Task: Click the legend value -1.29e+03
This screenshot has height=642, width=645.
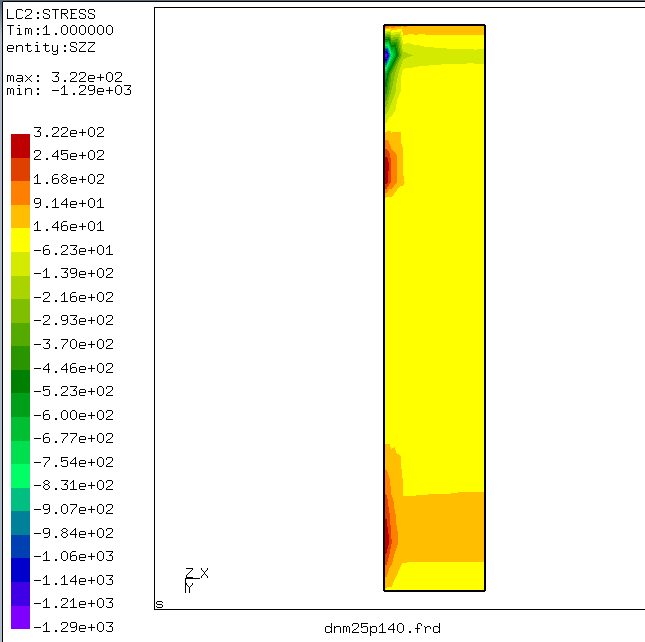Action: (73, 626)
